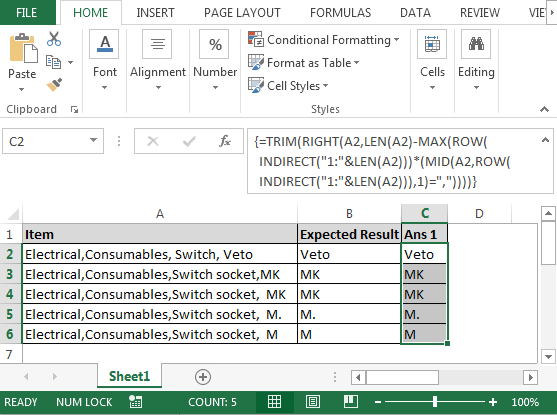Click the Insert Function fx icon
557x415 pixels.
tap(225, 141)
